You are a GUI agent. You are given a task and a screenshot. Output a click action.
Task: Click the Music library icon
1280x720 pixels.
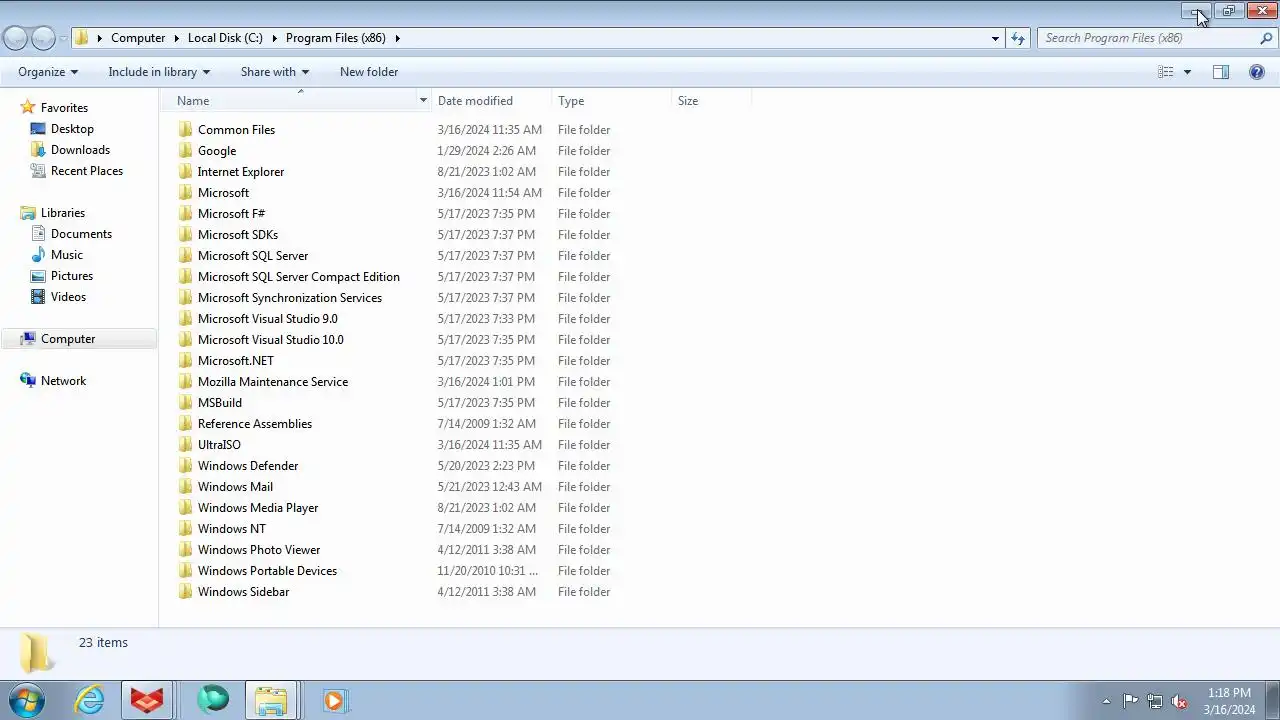point(38,255)
